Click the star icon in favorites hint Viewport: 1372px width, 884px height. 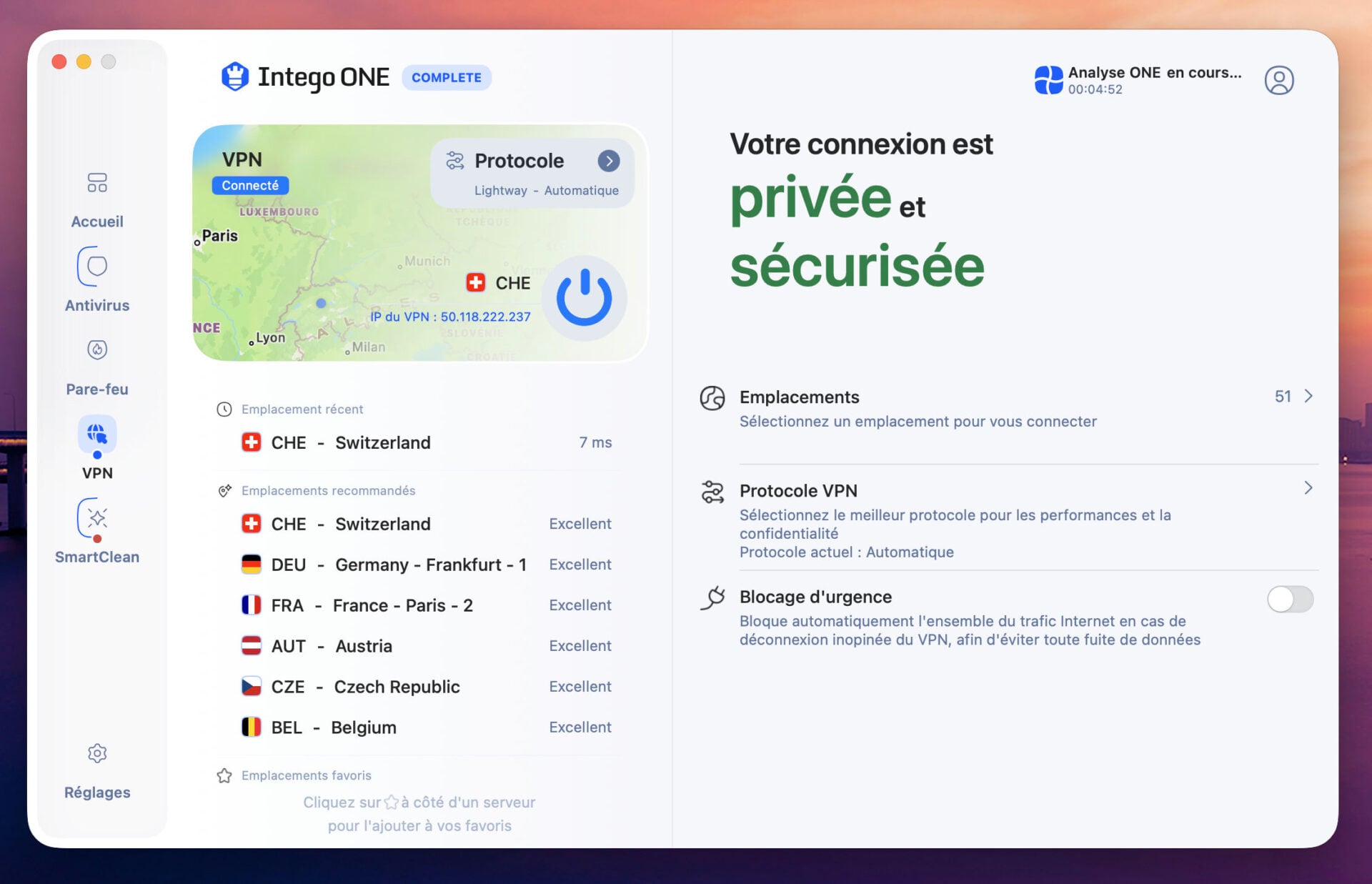click(391, 803)
